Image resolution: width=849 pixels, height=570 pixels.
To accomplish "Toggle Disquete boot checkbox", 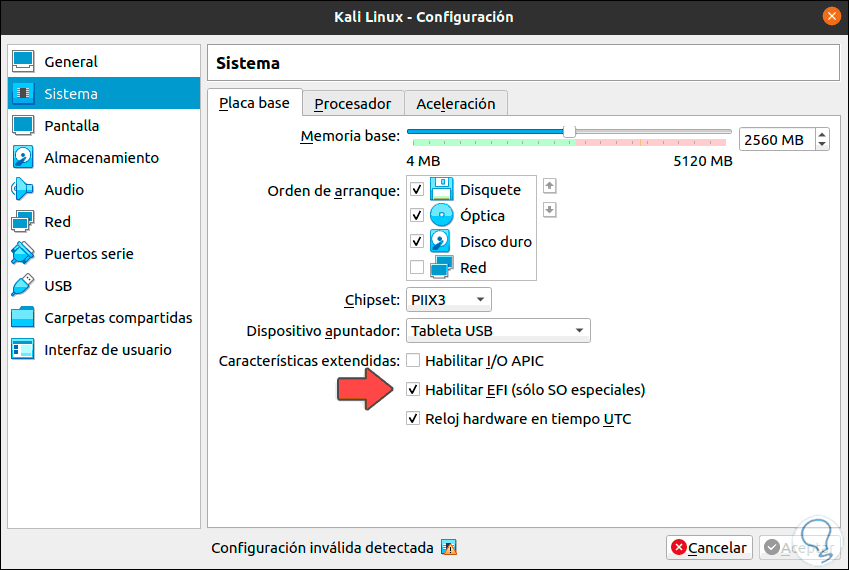I will click(417, 189).
